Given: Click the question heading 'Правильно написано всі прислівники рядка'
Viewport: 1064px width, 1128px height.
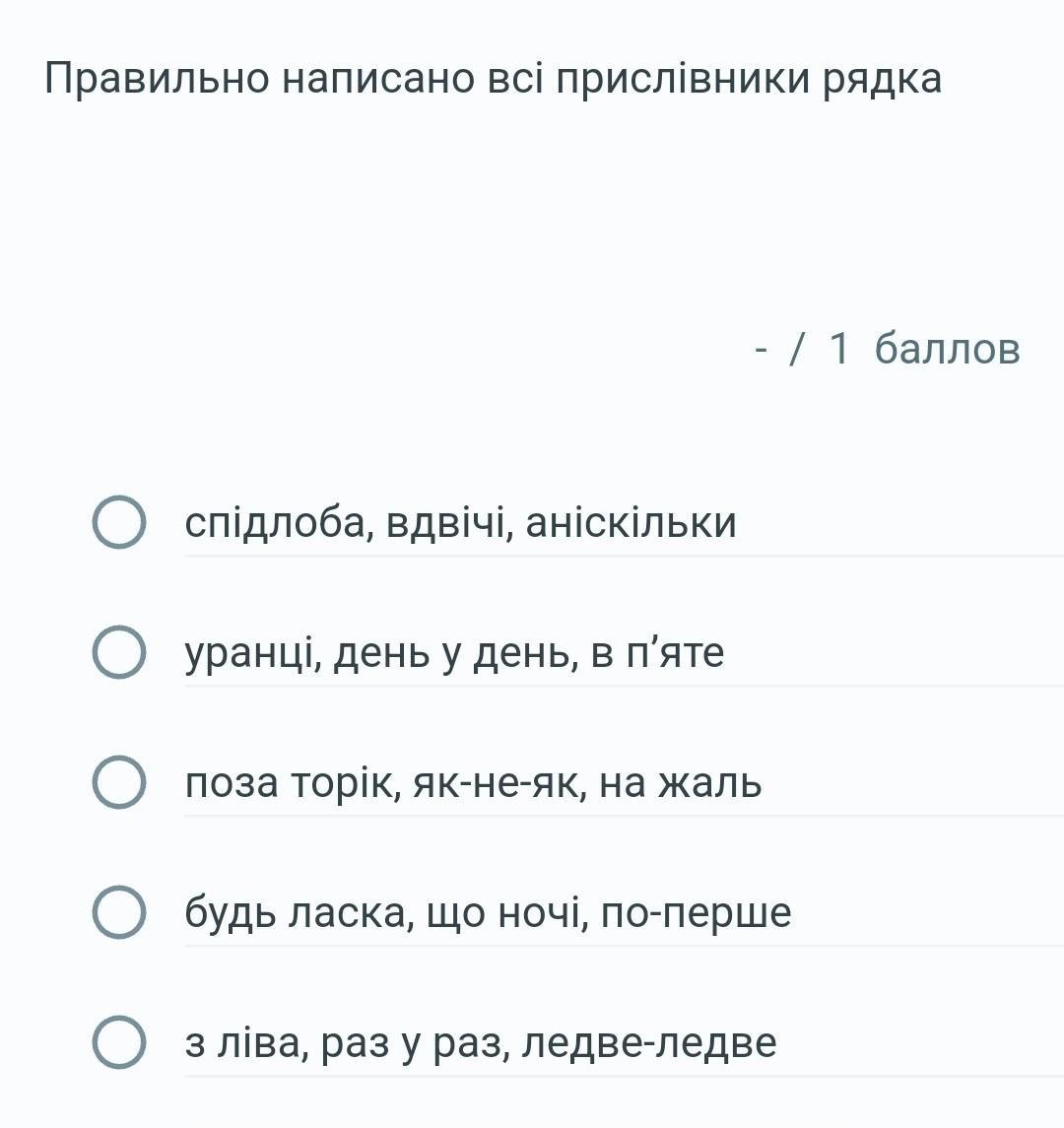Looking at the screenshot, I should coord(493,79).
